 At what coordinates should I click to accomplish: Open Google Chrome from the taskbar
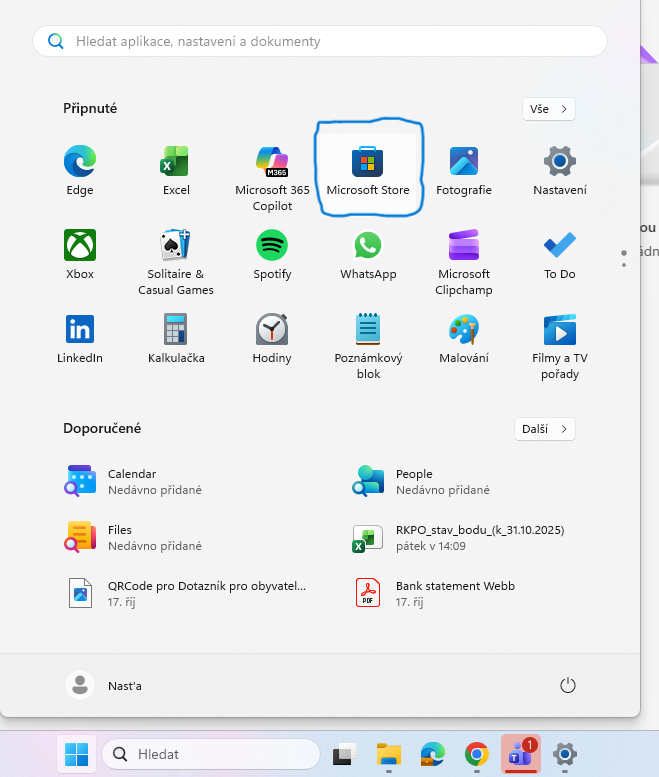click(476, 754)
